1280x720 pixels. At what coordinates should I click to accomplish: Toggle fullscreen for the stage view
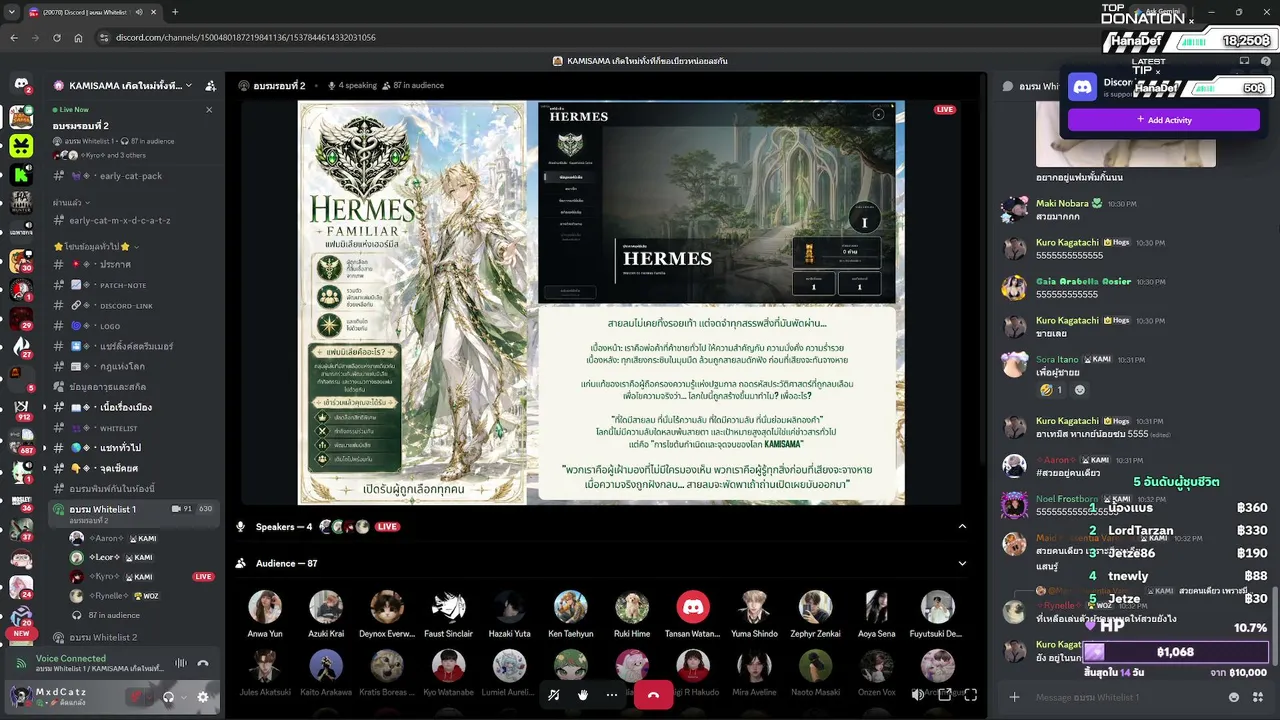pyautogui.click(x=970, y=695)
